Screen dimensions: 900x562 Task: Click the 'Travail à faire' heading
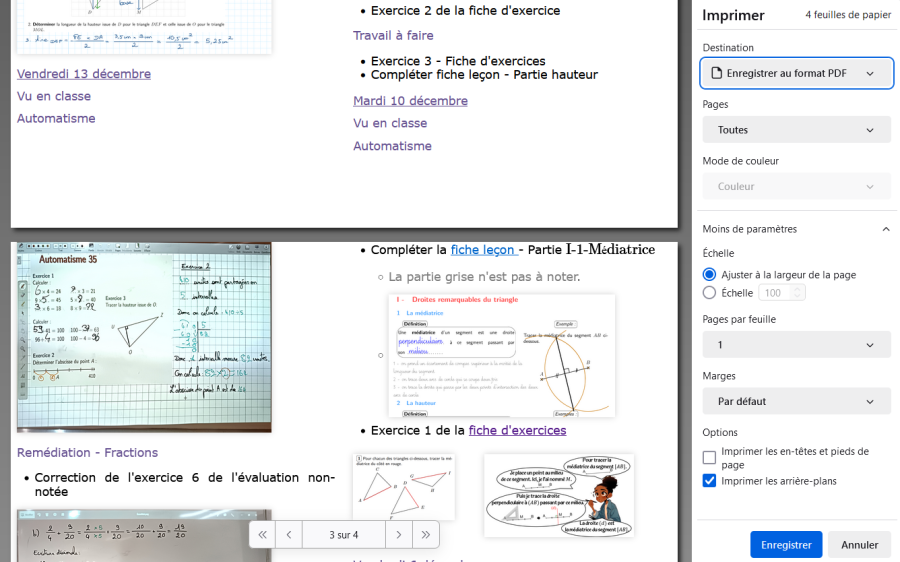tap(393, 36)
